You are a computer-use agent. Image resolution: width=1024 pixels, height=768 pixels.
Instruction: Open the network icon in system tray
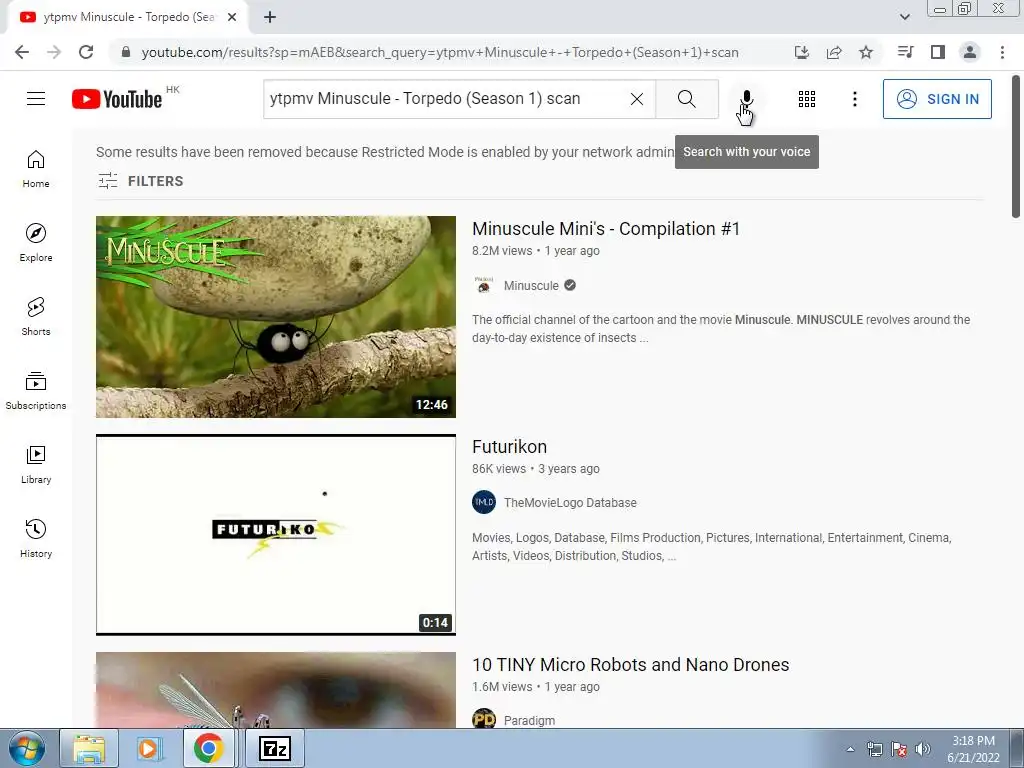click(874, 749)
